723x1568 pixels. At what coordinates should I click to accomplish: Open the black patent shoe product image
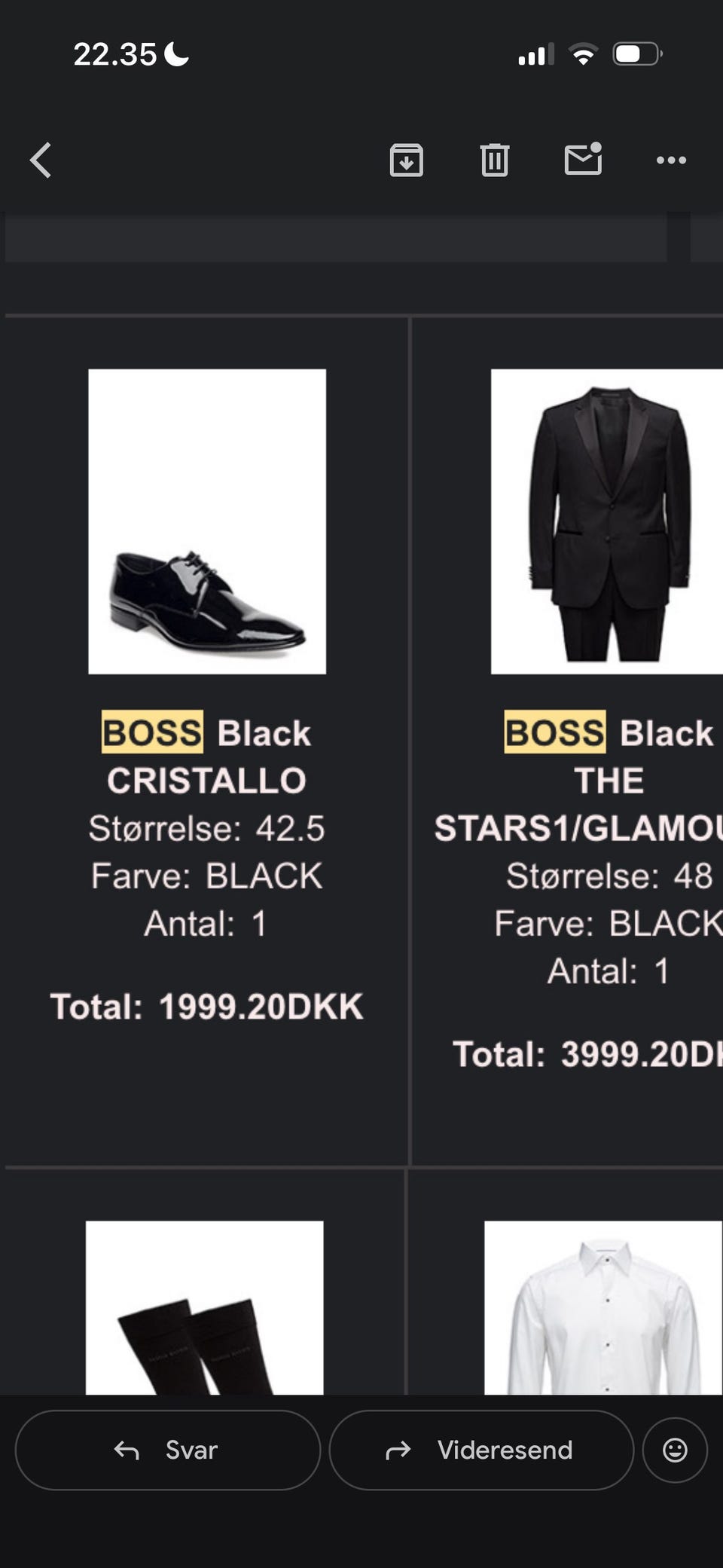(207, 521)
